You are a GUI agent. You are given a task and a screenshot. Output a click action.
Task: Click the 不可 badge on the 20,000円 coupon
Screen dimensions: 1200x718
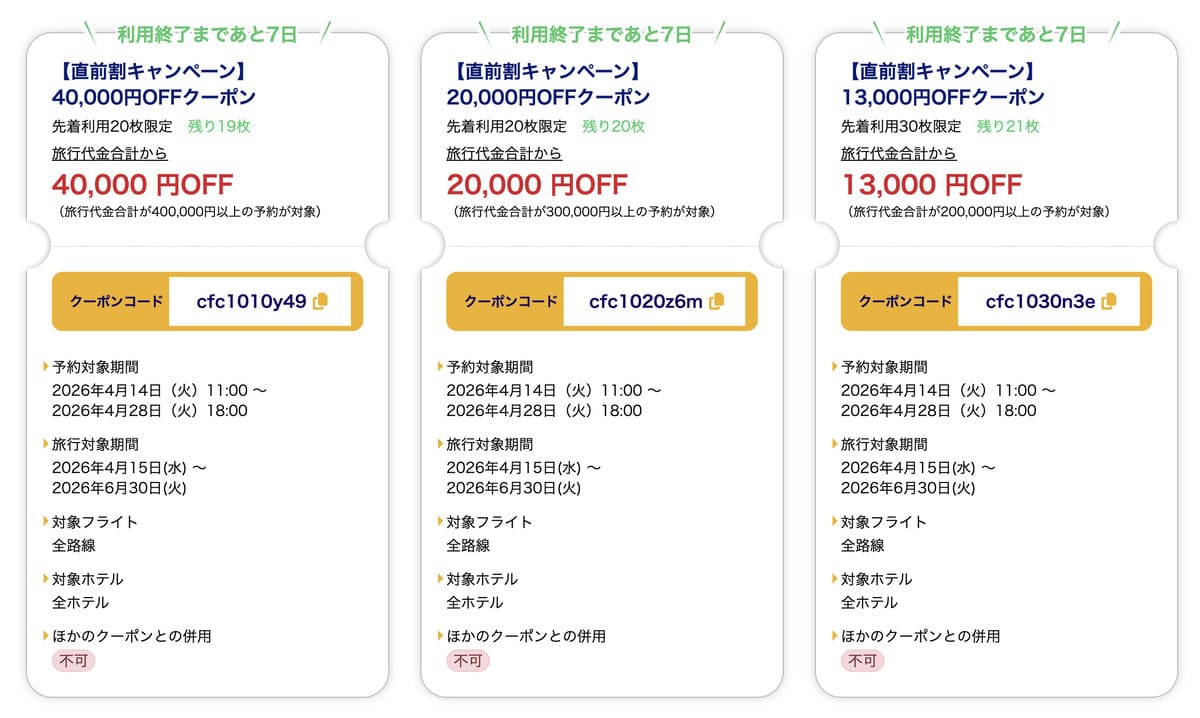point(467,660)
